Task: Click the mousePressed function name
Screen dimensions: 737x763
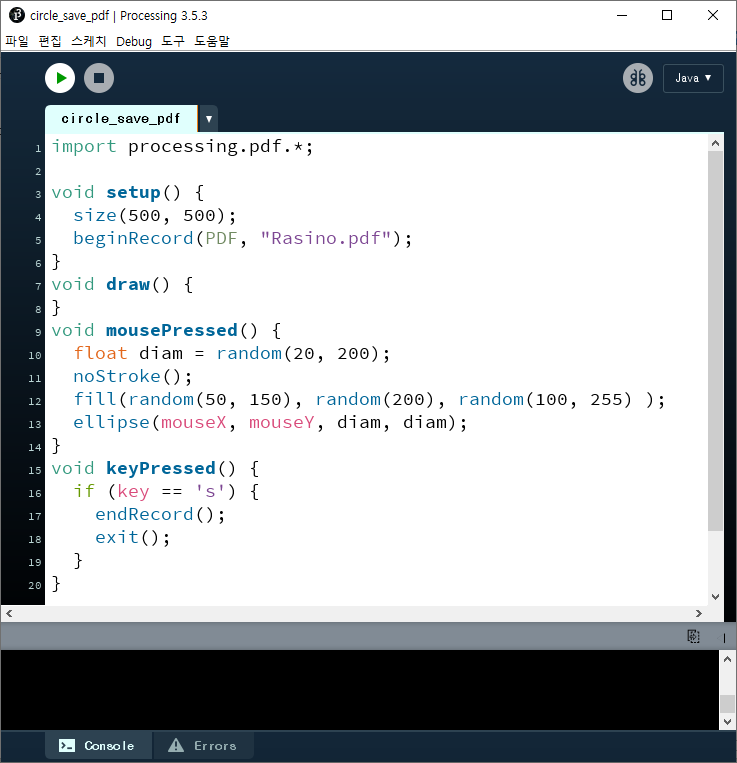Action: [x=172, y=330]
